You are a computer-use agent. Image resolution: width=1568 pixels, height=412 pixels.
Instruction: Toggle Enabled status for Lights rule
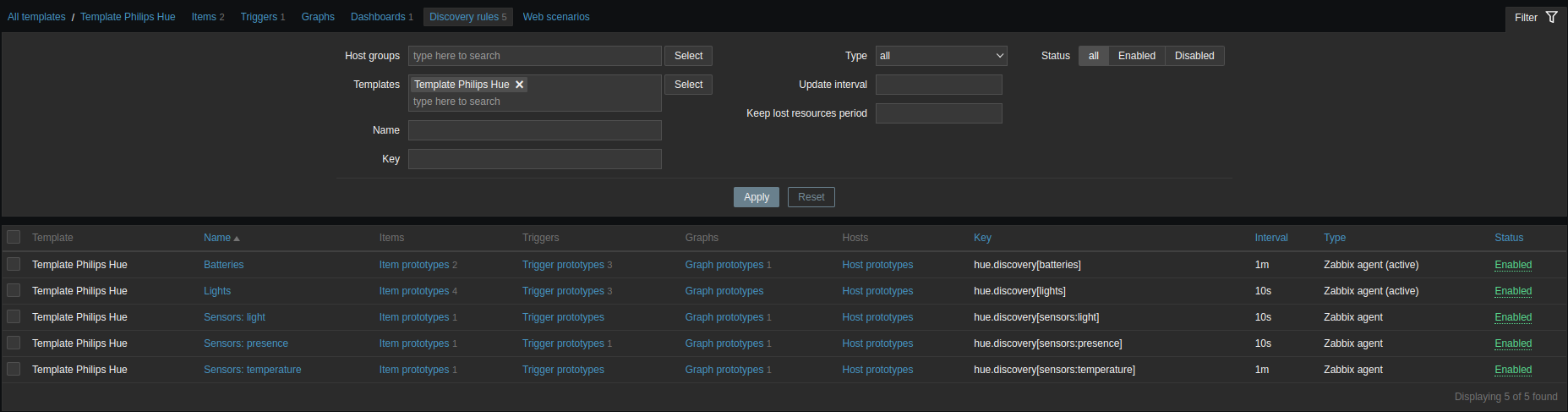click(x=1513, y=291)
